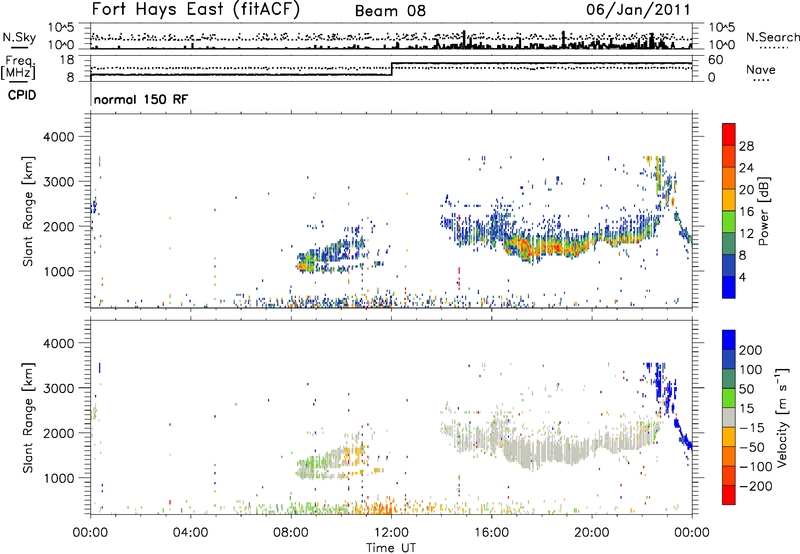Click the '12:00' time tick label

[391, 533]
